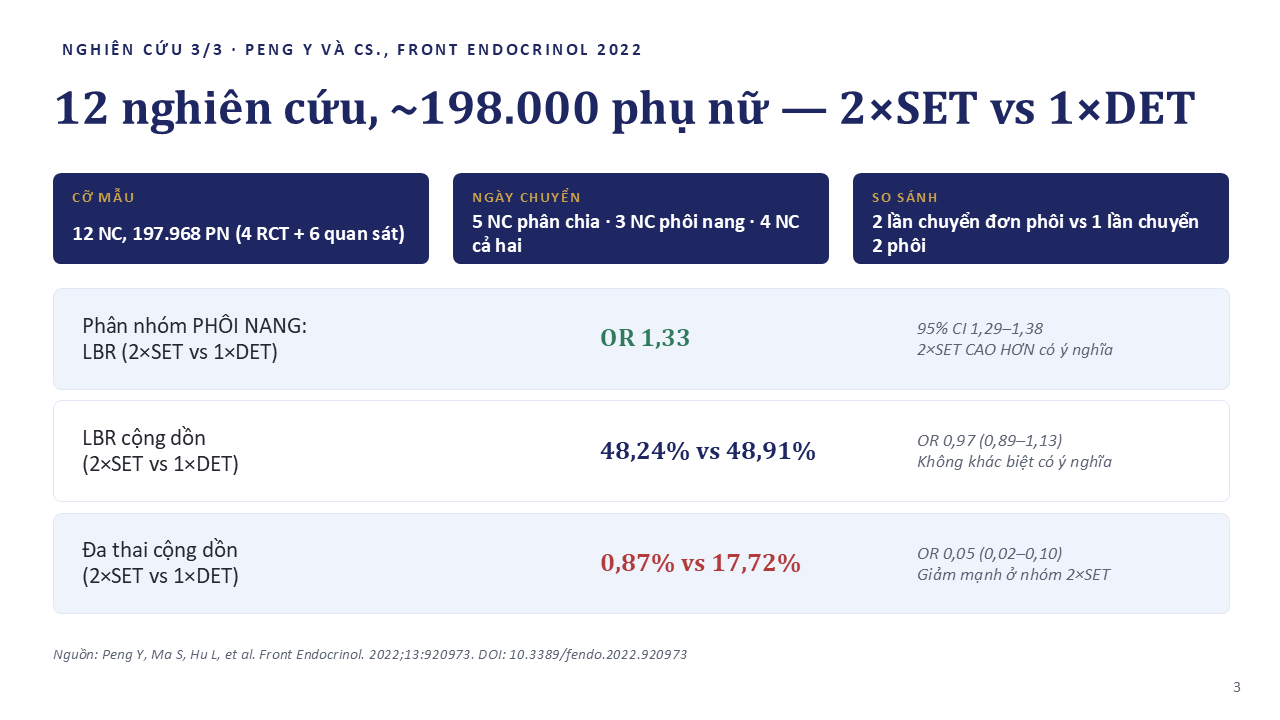Click the Đa thai cộng dồn row label
The height and width of the screenshot is (720, 1280).
point(160,563)
